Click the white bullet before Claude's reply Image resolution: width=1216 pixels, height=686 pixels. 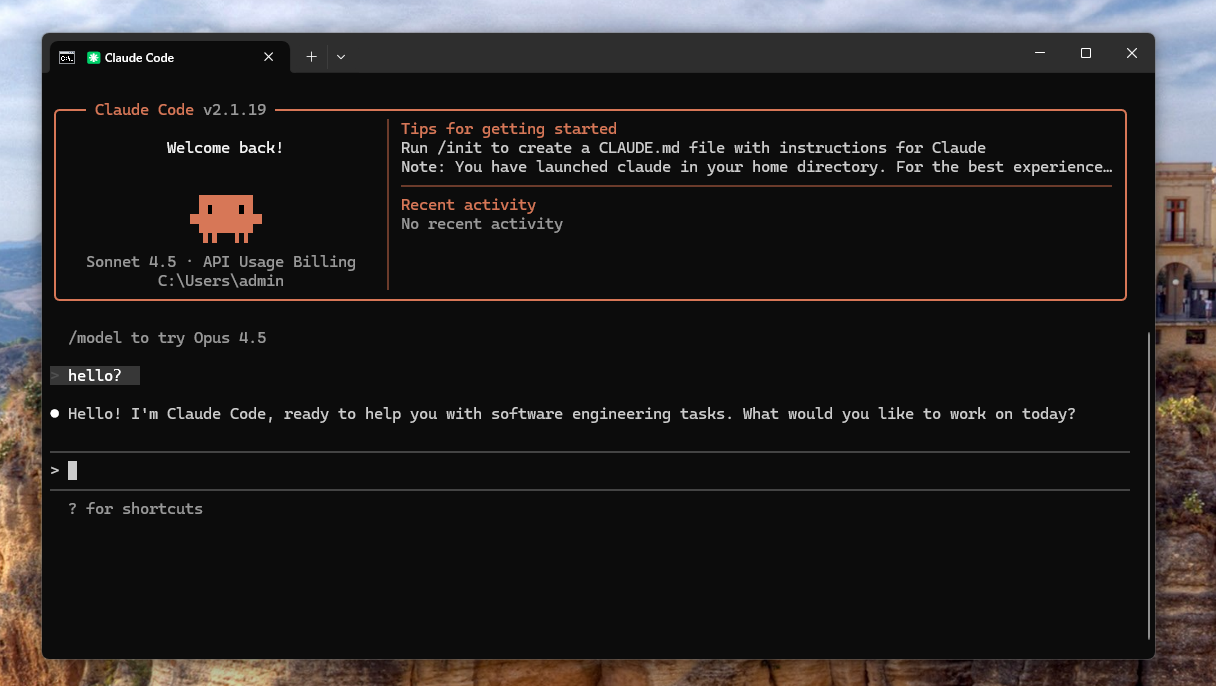pyautogui.click(x=55, y=413)
